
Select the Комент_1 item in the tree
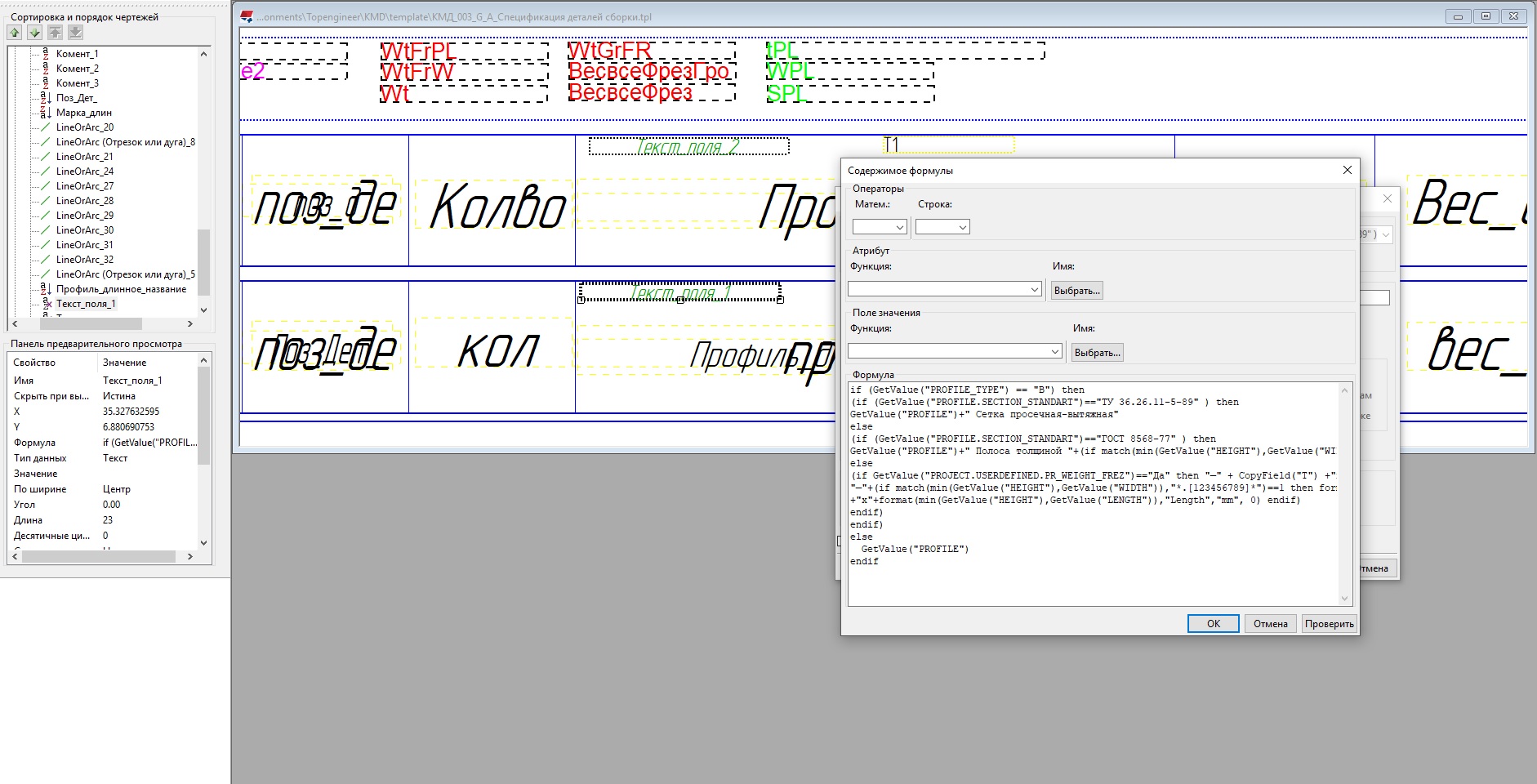[77, 54]
